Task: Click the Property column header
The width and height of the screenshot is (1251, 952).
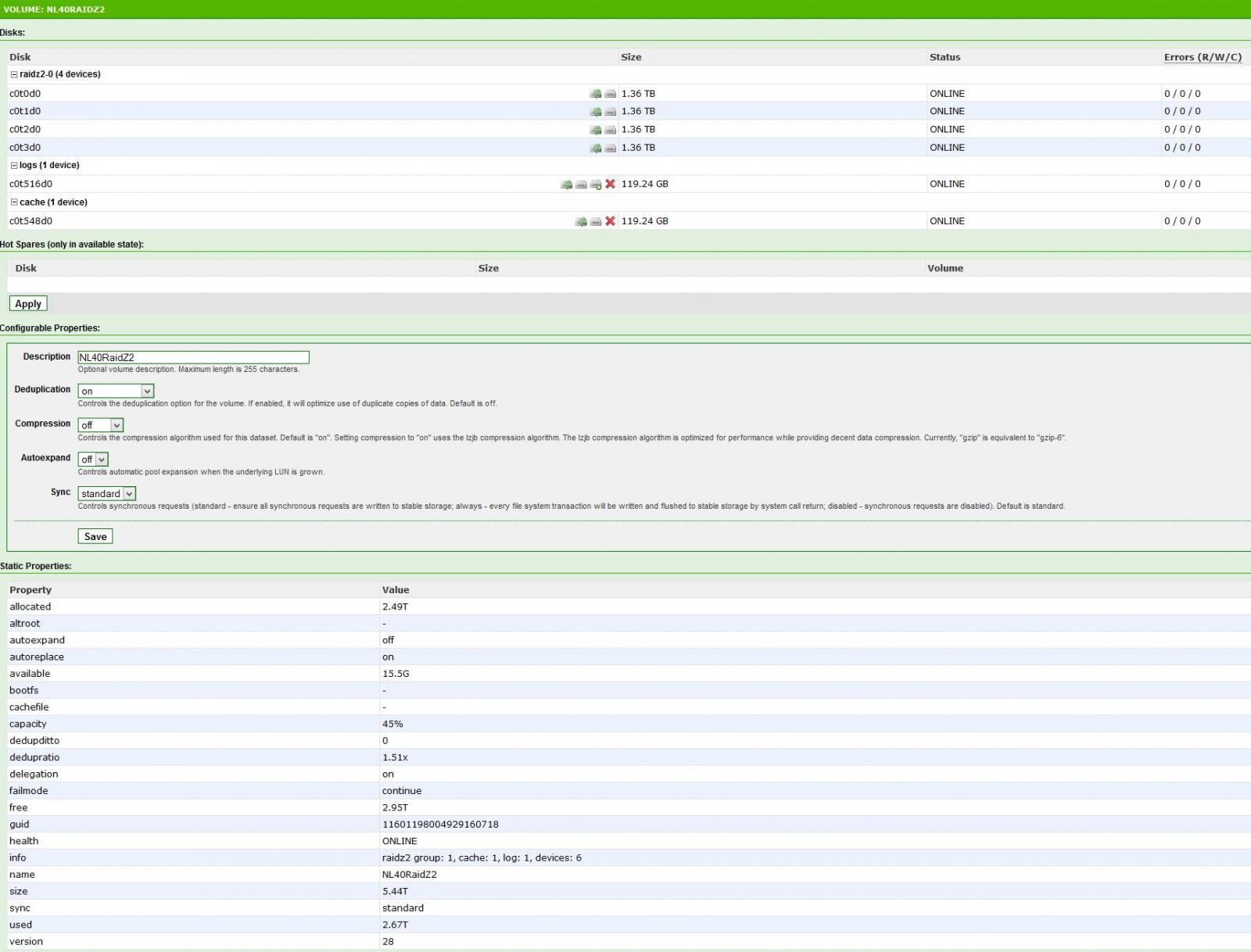Action: click(x=30, y=590)
